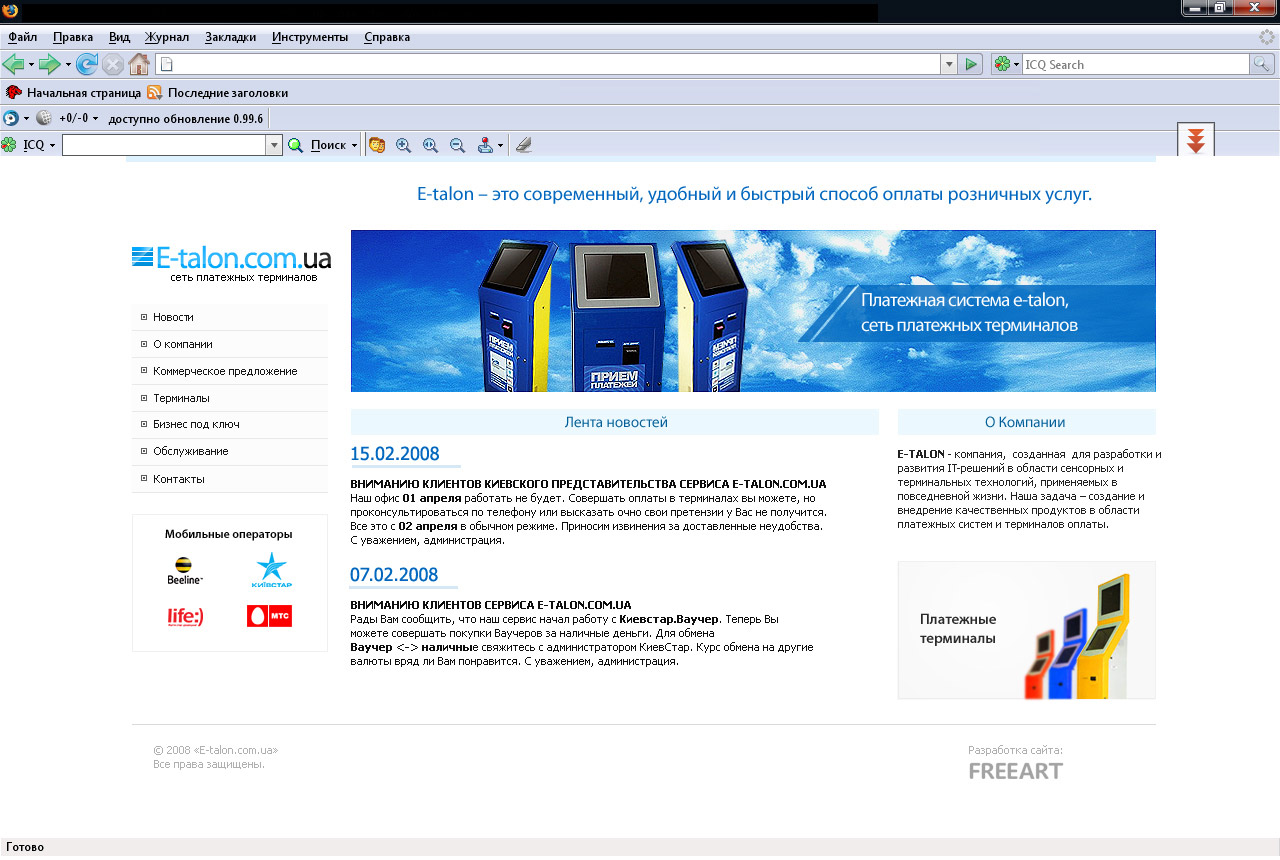Open the Правка menu
This screenshot has width=1280, height=860.
tap(73, 37)
